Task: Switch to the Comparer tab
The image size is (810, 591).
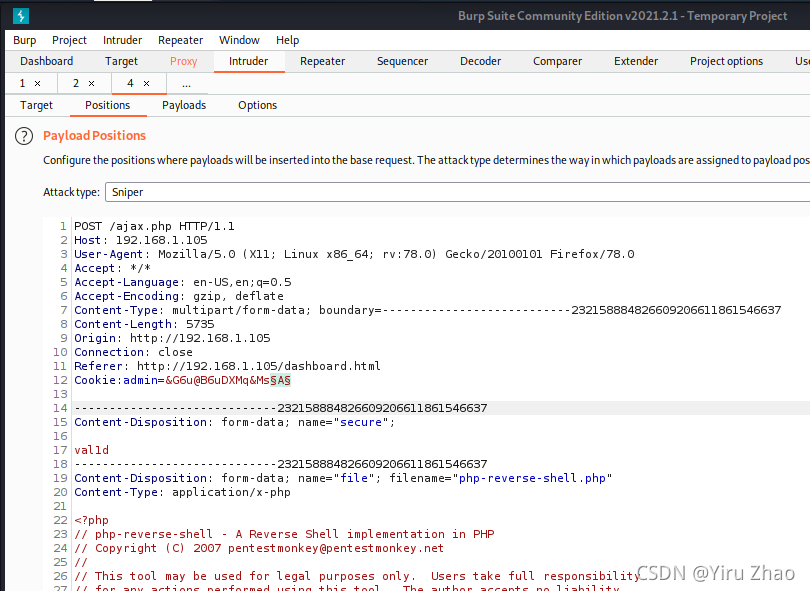Action: pos(557,61)
